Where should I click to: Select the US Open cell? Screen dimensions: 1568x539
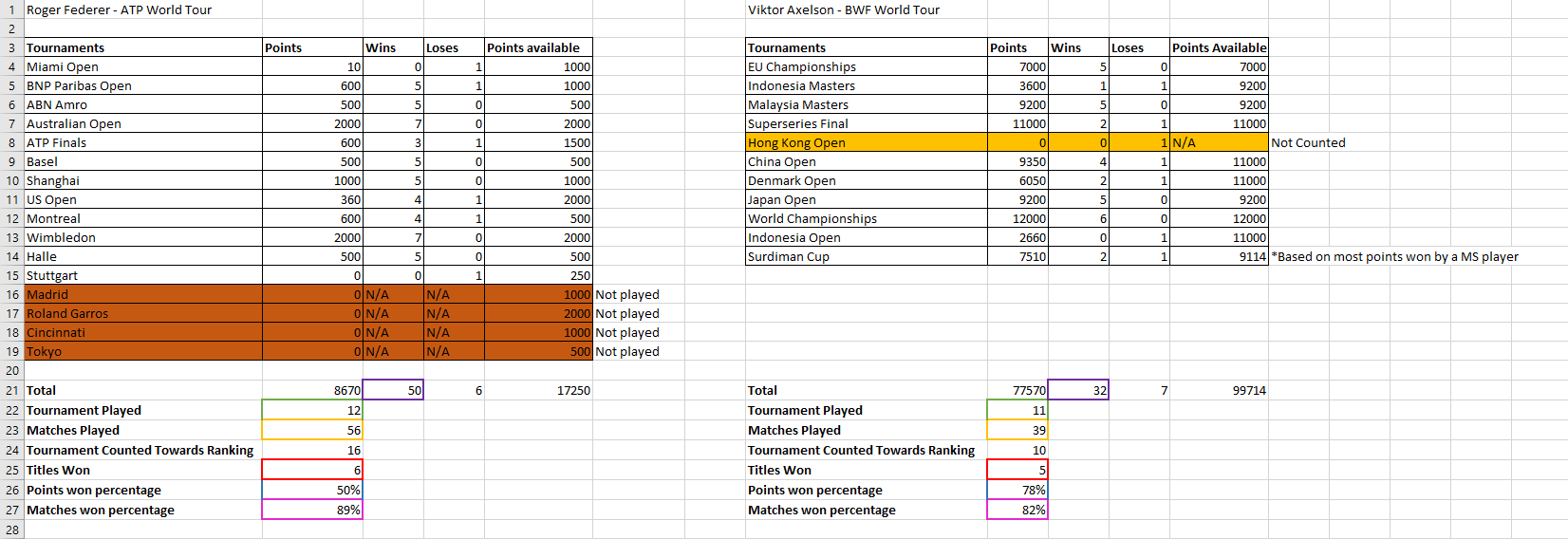click(x=143, y=199)
